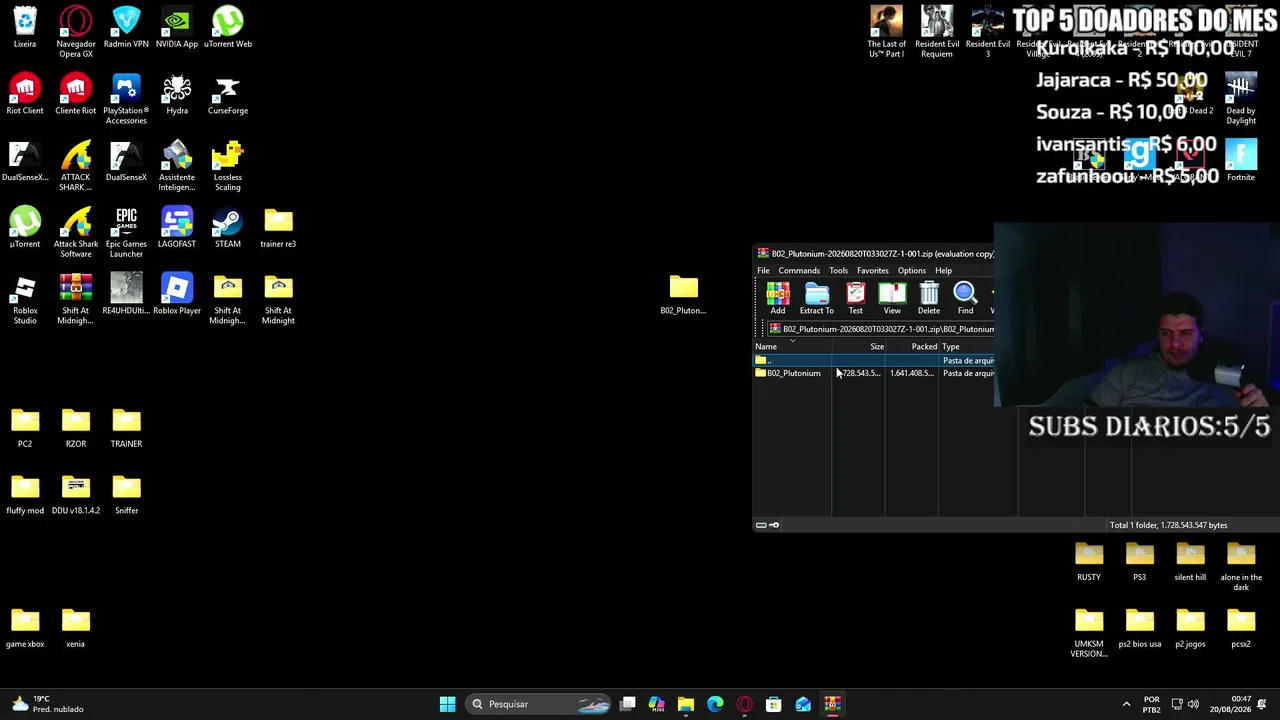Screen dimensions: 1280x720
Task: Select the Radmin VPN desktop icon
Action: tap(126, 28)
